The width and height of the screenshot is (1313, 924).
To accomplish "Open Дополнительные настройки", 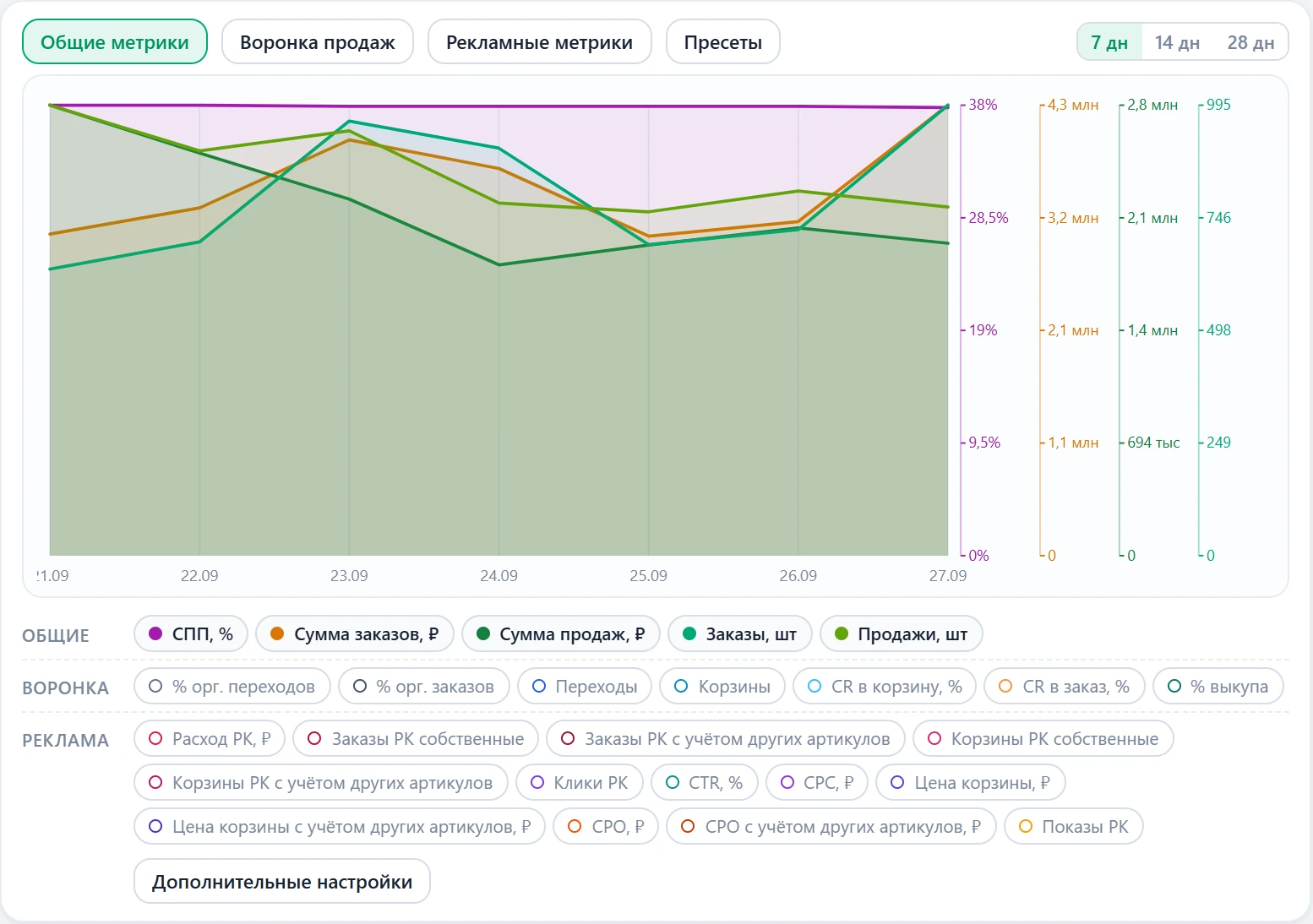I will [282, 881].
